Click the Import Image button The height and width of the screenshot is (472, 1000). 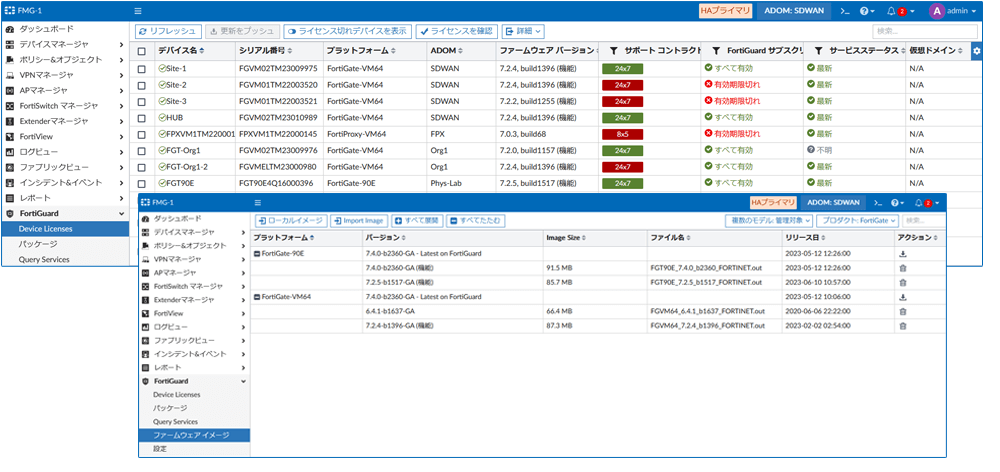click(x=358, y=221)
